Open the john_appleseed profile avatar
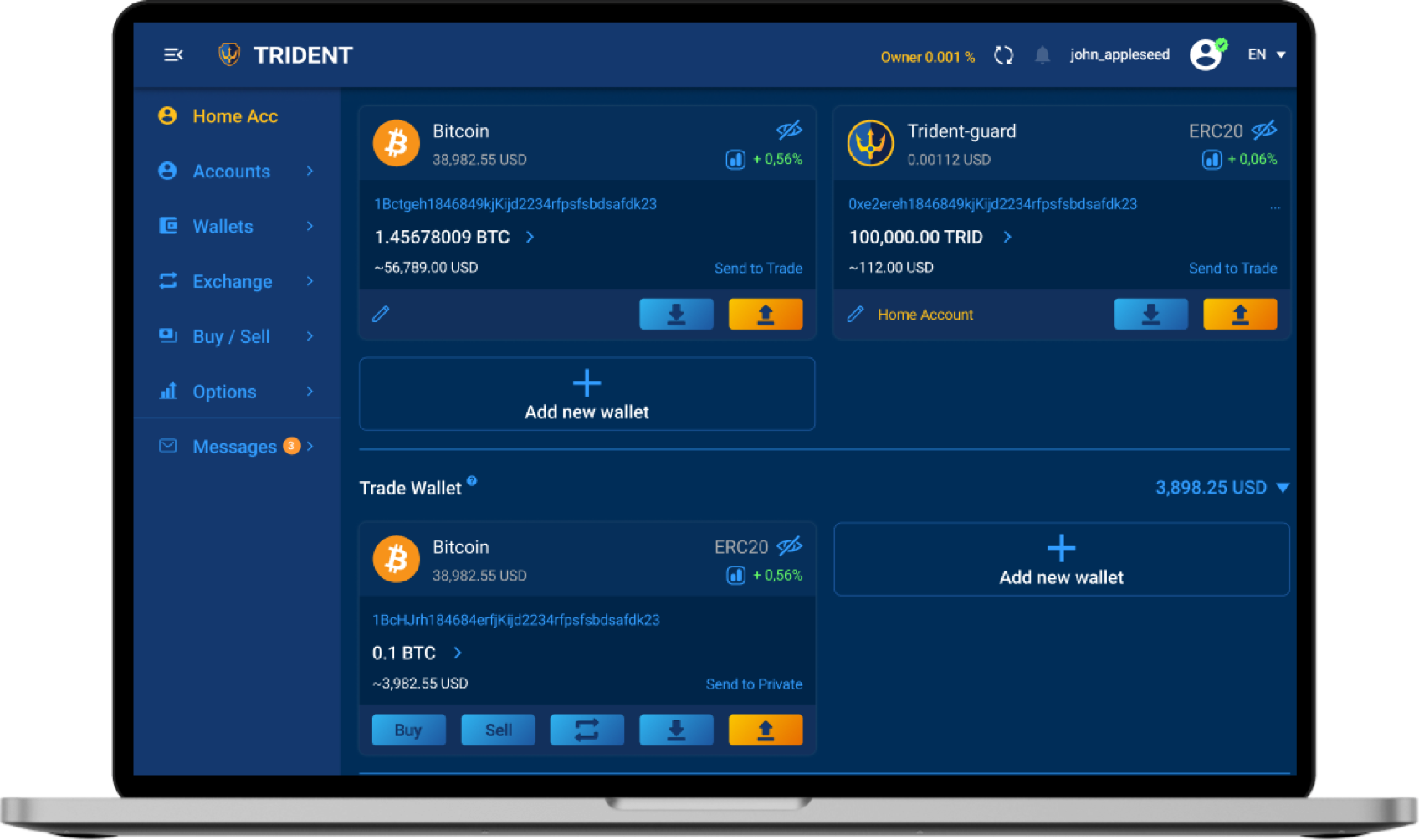Image resolution: width=1419 pixels, height=840 pixels. (1205, 54)
